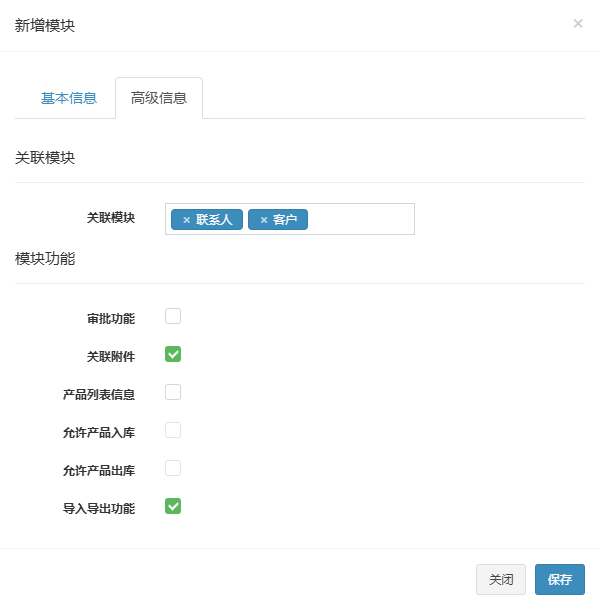Screen dimensions: 600x610
Task: Click the 模块功能 section heading
Action: click(45, 259)
